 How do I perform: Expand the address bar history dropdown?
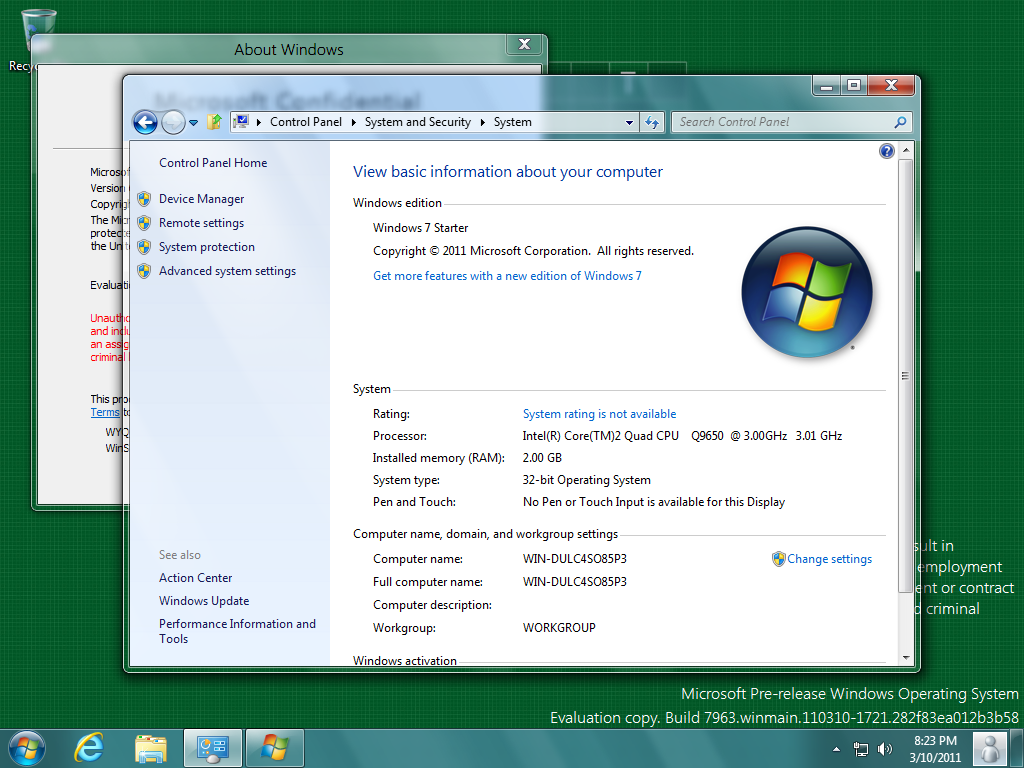pyautogui.click(x=629, y=122)
